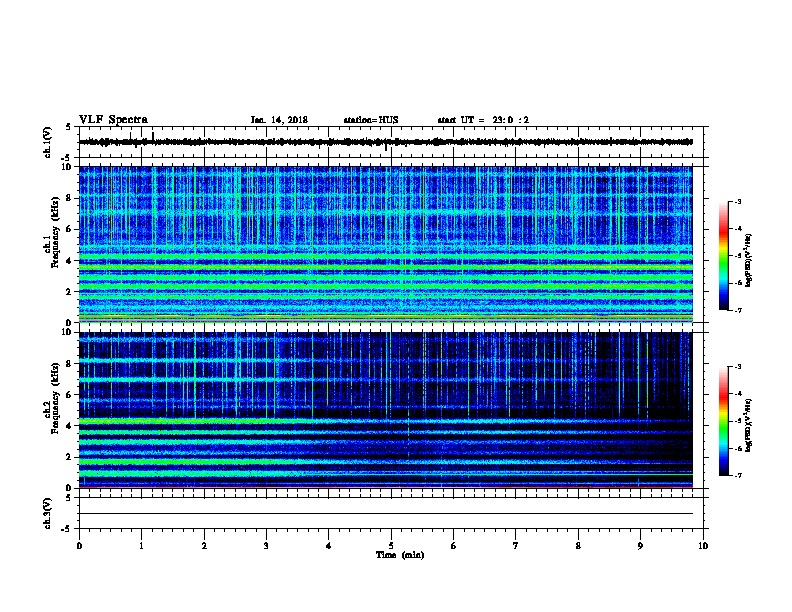The height and width of the screenshot is (612, 792).
Task: Click the "ch.1 Frequency (kHz)" axis label
Action: tap(51, 232)
